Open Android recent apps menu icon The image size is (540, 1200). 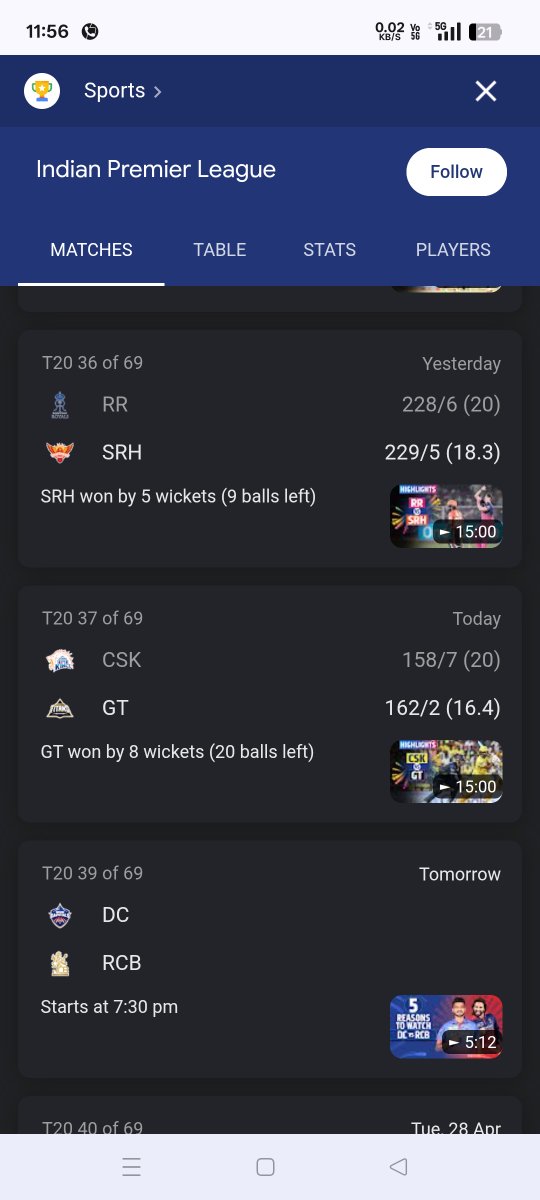pyautogui.click(x=132, y=1167)
